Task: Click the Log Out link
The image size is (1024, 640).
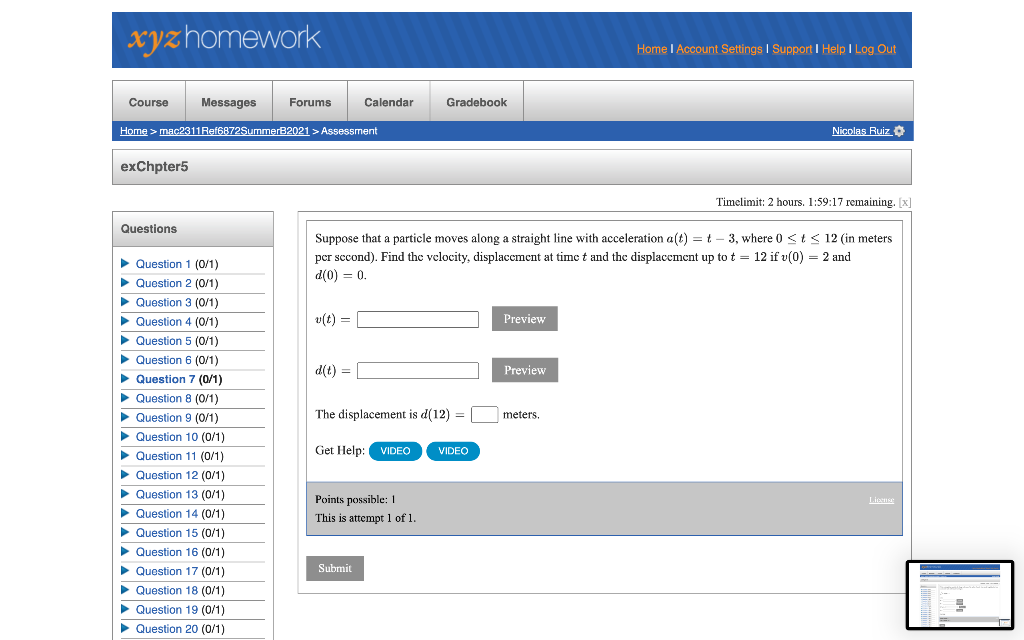Action: coord(875,49)
